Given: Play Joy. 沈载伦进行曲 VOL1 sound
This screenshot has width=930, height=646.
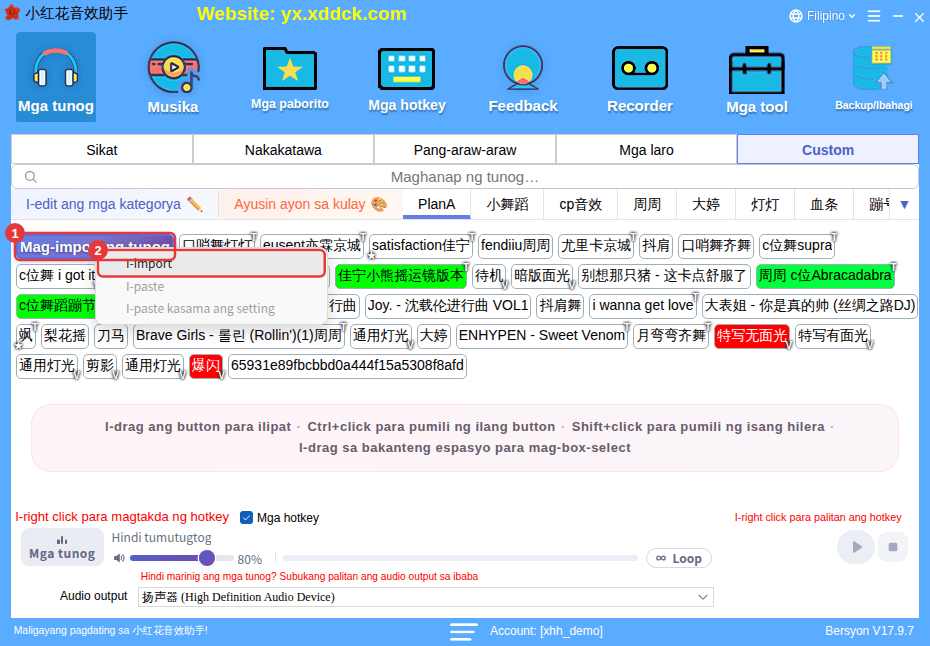Looking at the screenshot, I should click(x=448, y=306).
